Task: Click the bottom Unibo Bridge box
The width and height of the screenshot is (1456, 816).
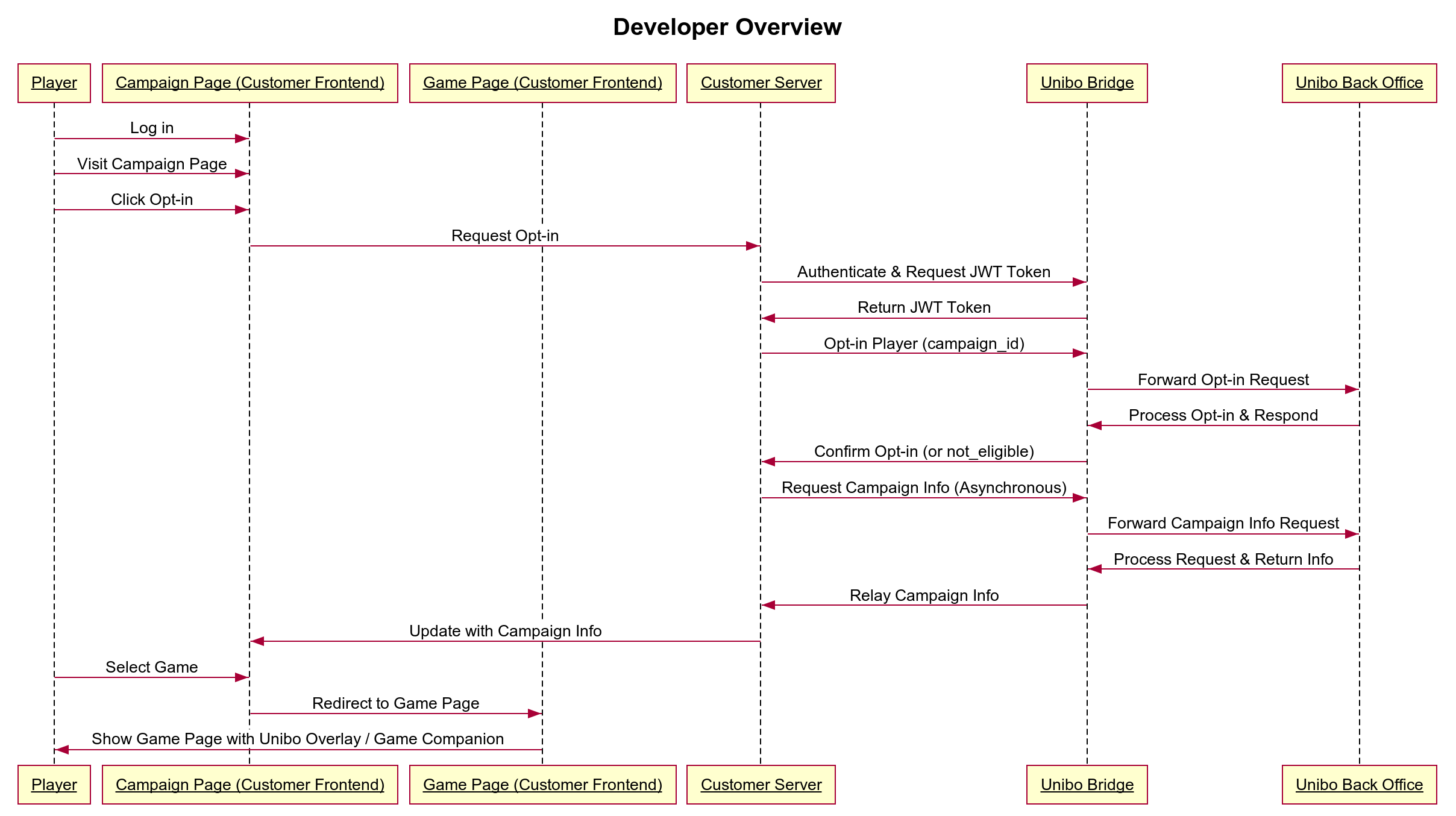Action: point(1087,785)
